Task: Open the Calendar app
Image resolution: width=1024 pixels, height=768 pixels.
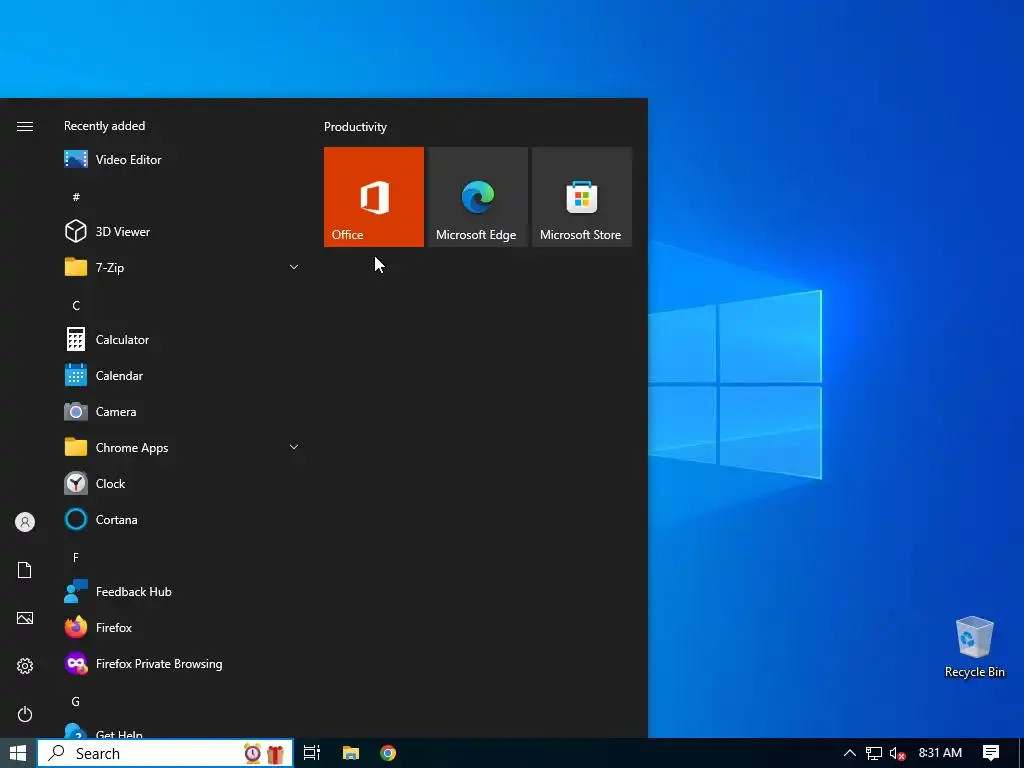Action: (183, 376)
